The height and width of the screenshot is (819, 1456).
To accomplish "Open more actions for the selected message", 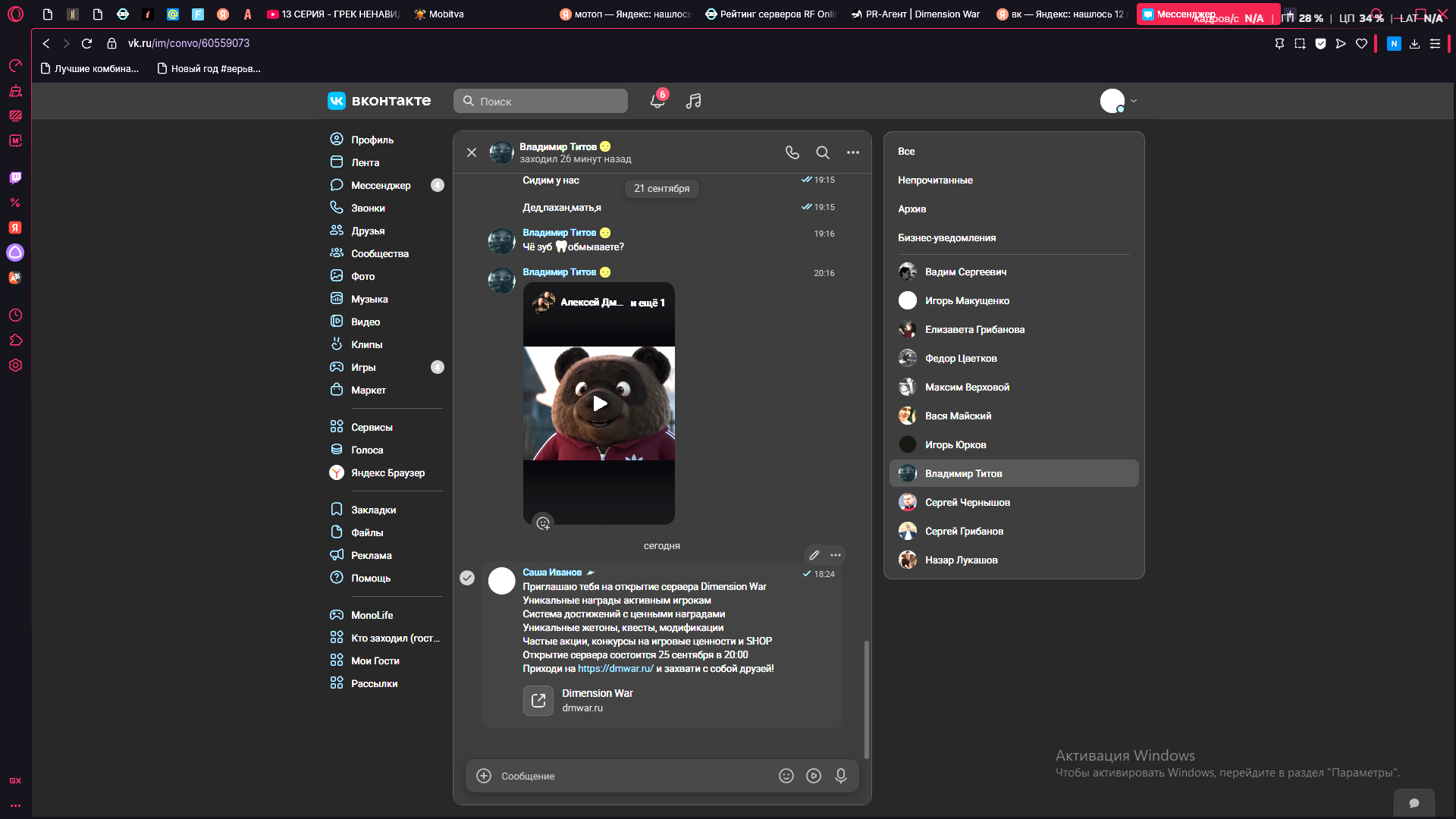I will pyautogui.click(x=836, y=555).
